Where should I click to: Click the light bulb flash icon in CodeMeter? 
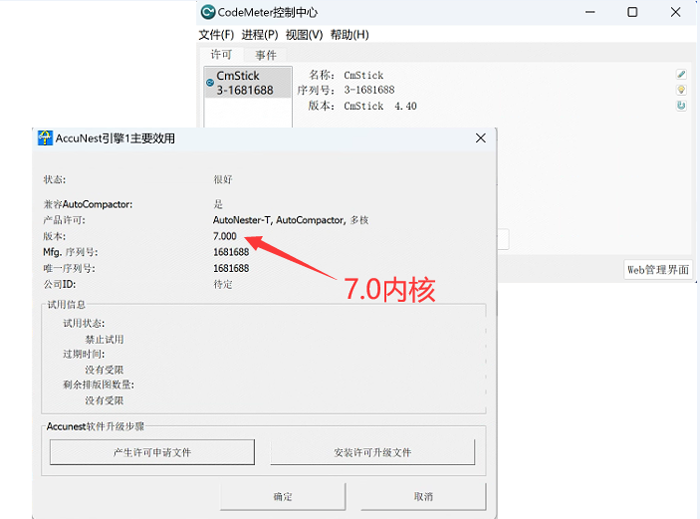[681, 90]
